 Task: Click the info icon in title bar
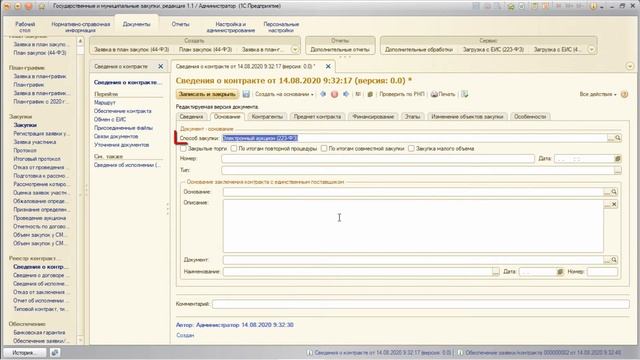tap(593, 6)
